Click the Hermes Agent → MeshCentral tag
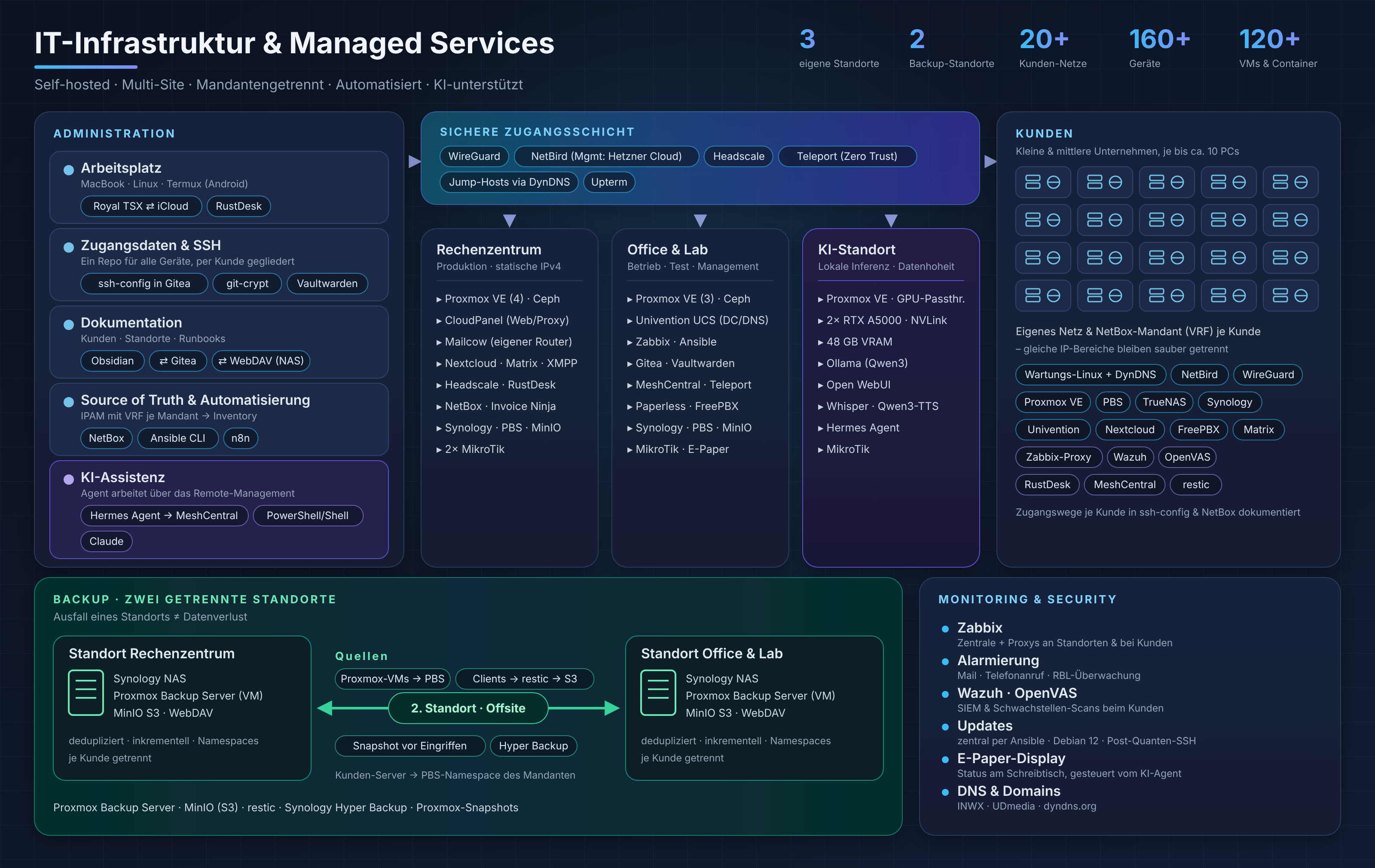The image size is (1375, 868). 164,516
